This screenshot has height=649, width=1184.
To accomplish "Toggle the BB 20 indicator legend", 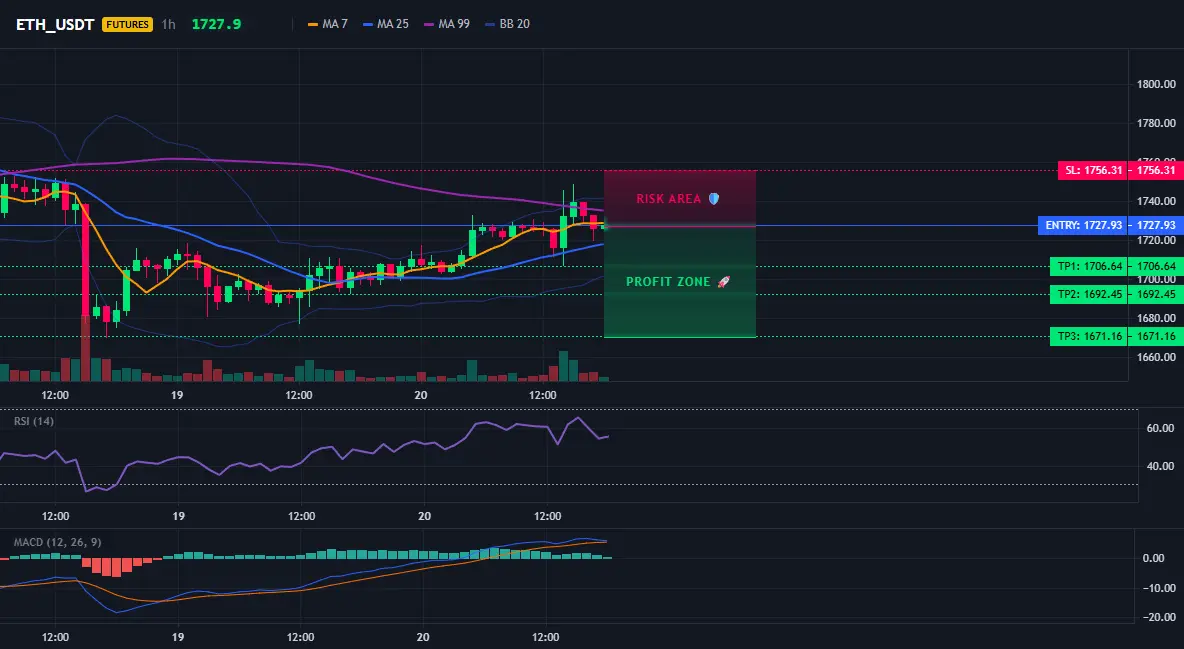I will click(x=507, y=24).
